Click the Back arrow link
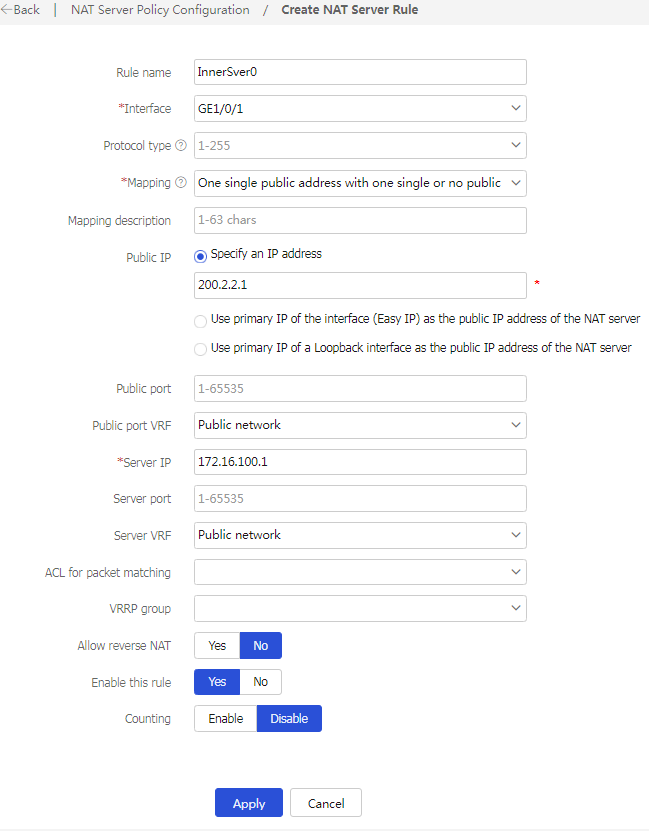 point(21,10)
